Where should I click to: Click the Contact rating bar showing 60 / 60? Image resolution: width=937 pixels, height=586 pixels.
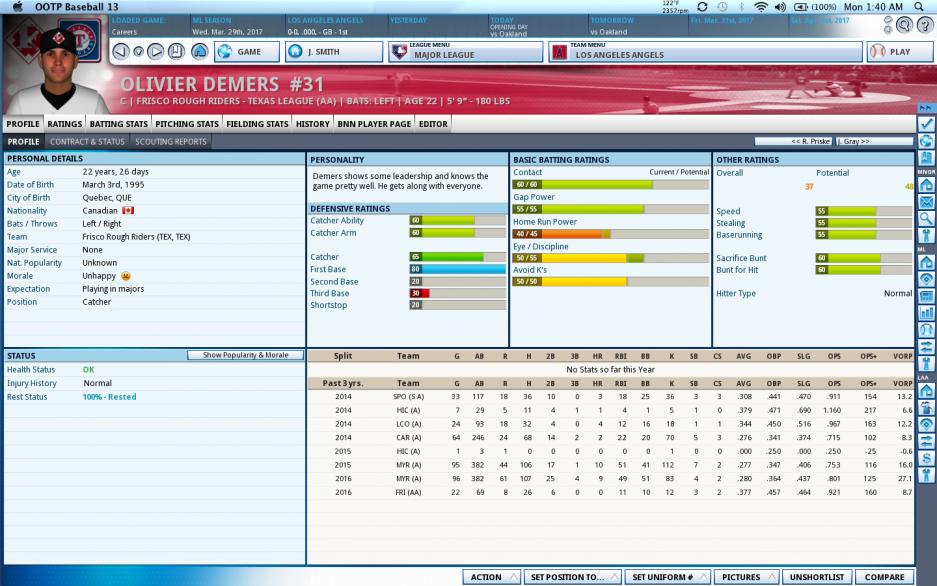(x=611, y=185)
